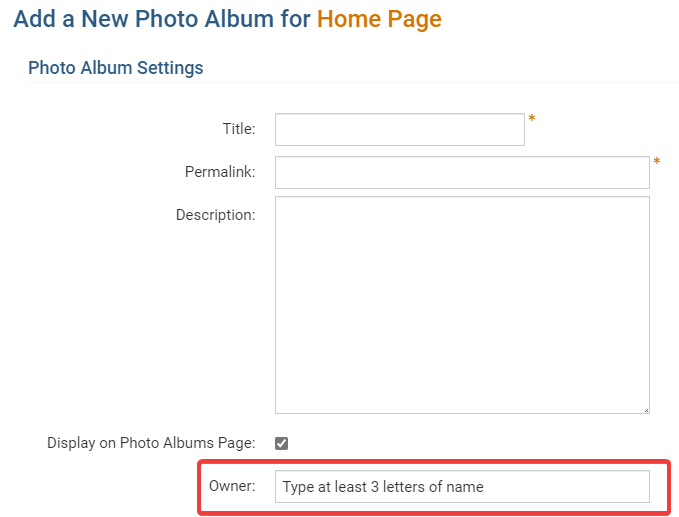Click the "Type at least 3 letters" placeholder text
The height and width of the screenshot is (517, 679).
tap(383, 487)
